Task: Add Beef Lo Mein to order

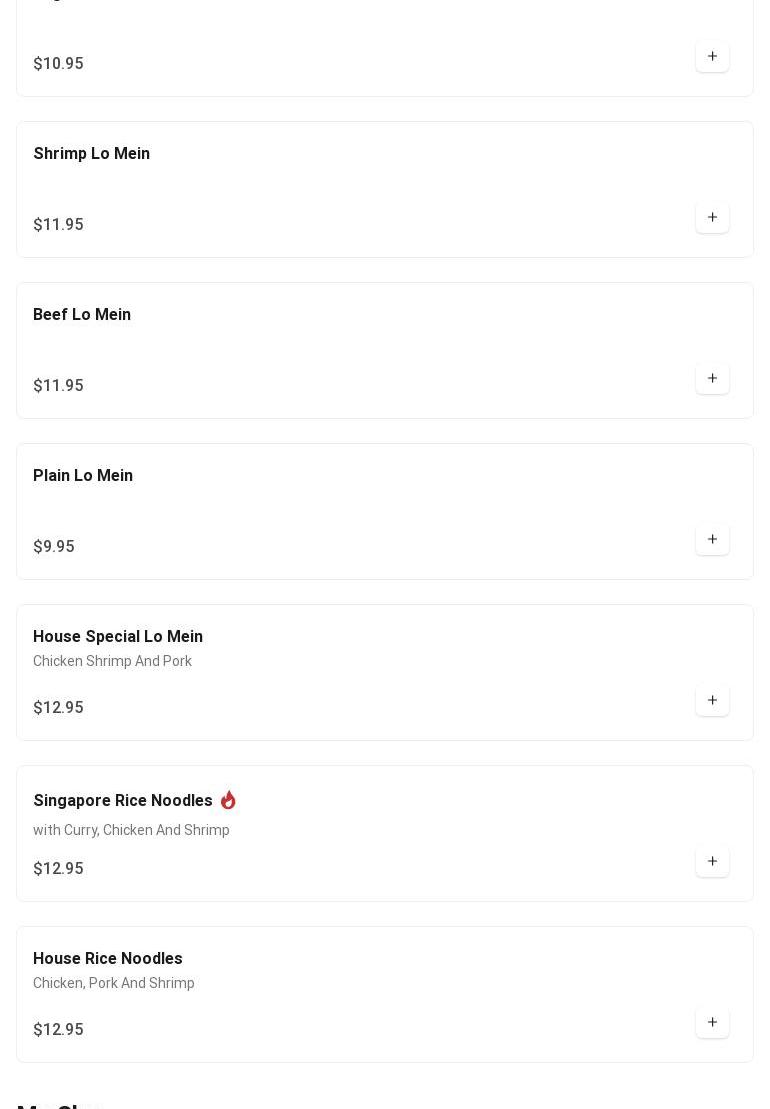Action: coord(712,379)
